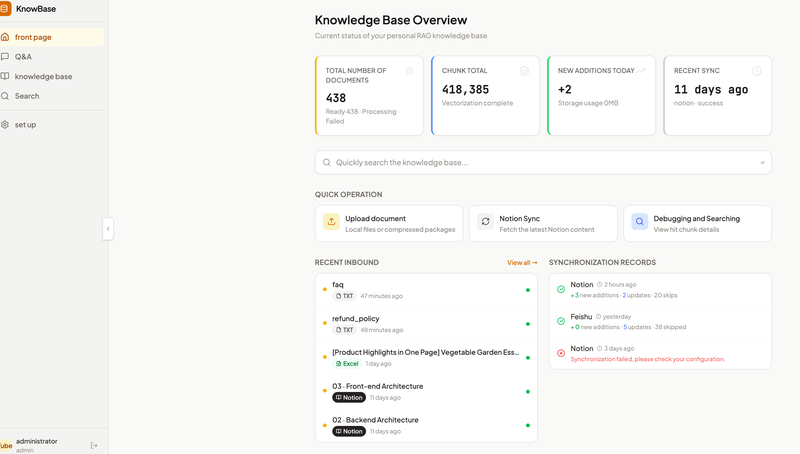The image size is (800, 454).
Task: Click the magnifier icon in quick search box
Action: (x=327, y=162)
